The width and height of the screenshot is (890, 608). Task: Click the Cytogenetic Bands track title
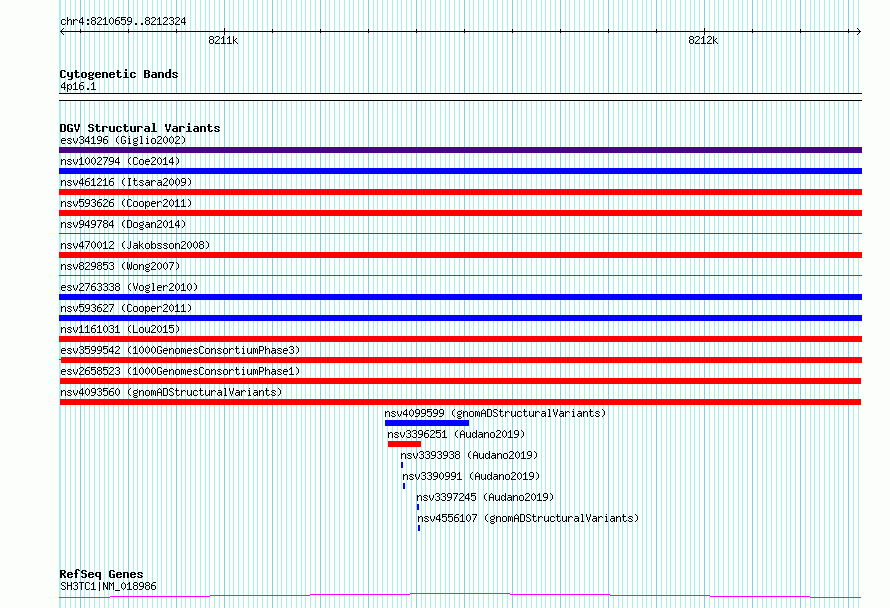coord(119,74)
